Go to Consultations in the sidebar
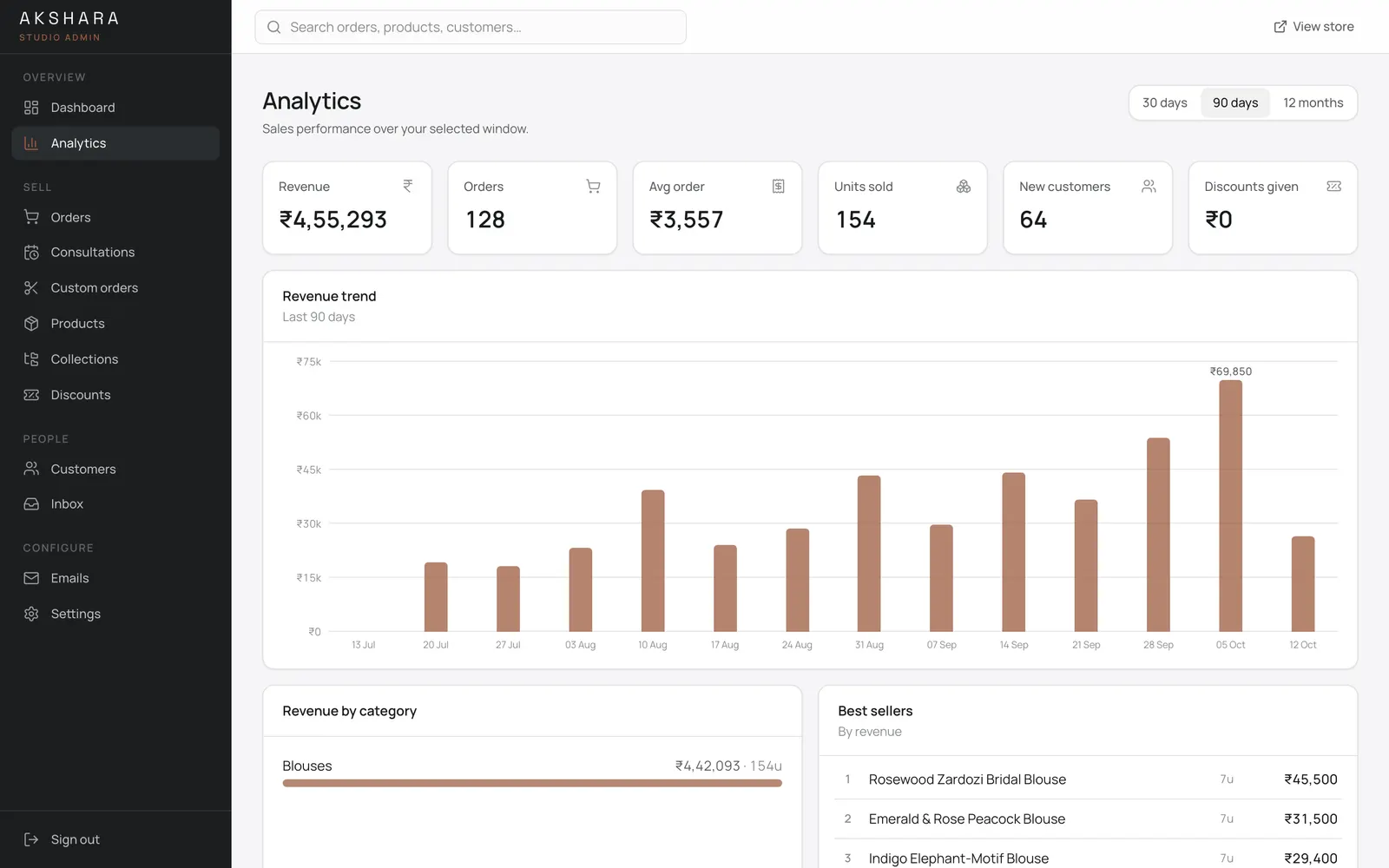The width and height of the screenshot is (1389, 868). 115,253
